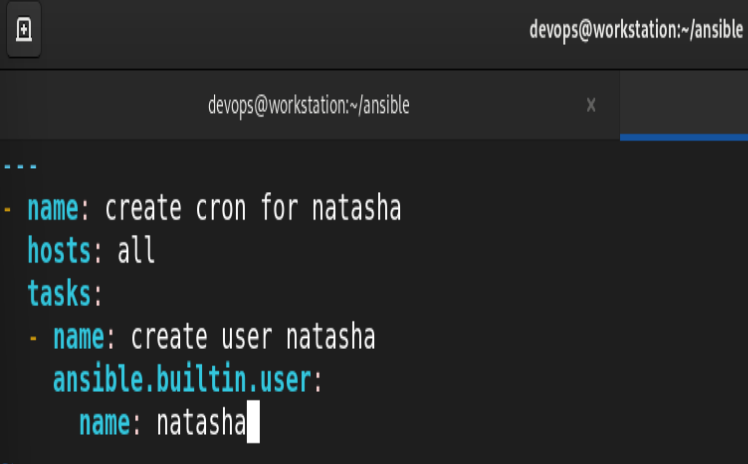Click the 'tasks' key

point(59,293)
